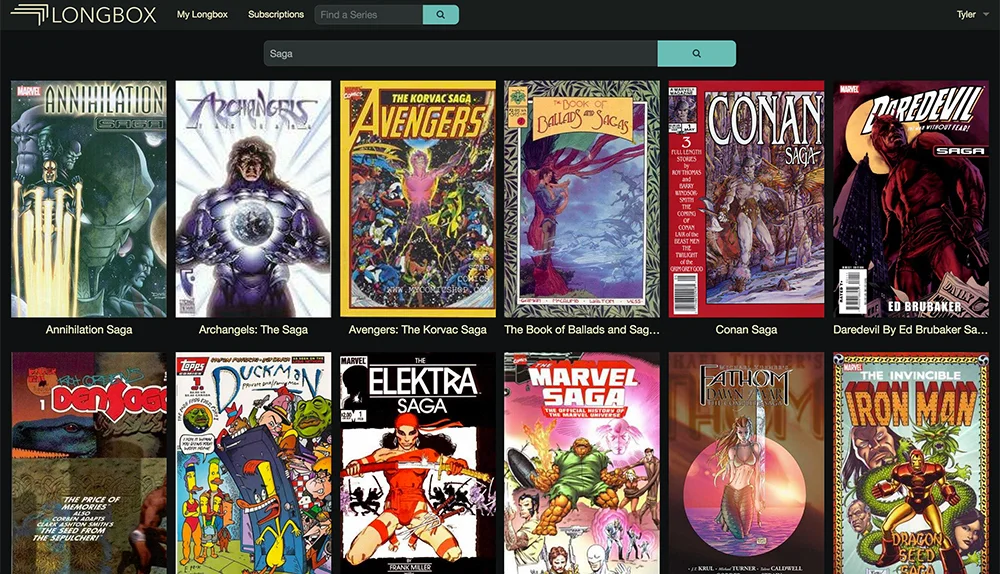Click the Conan Saga title link

pos(746,330)
